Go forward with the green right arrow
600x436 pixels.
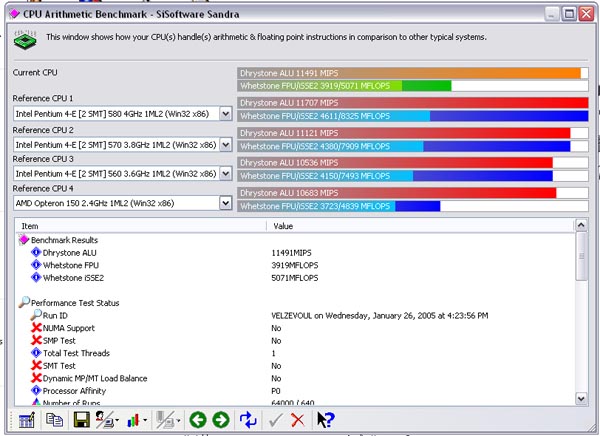point(221,420)
